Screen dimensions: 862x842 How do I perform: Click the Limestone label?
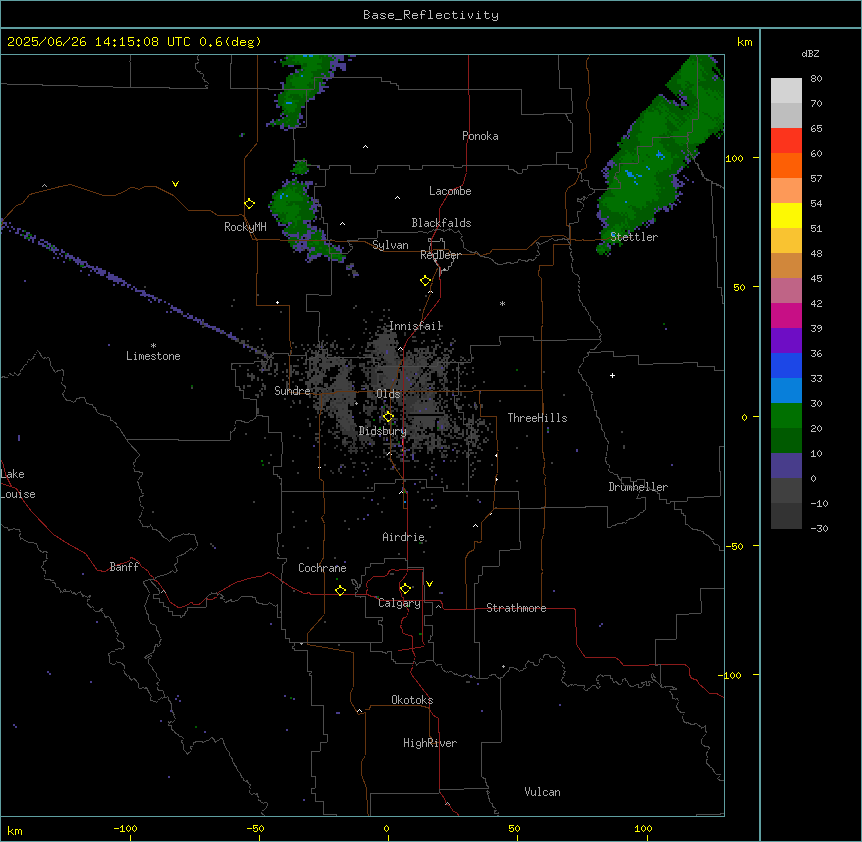point(153,356)
